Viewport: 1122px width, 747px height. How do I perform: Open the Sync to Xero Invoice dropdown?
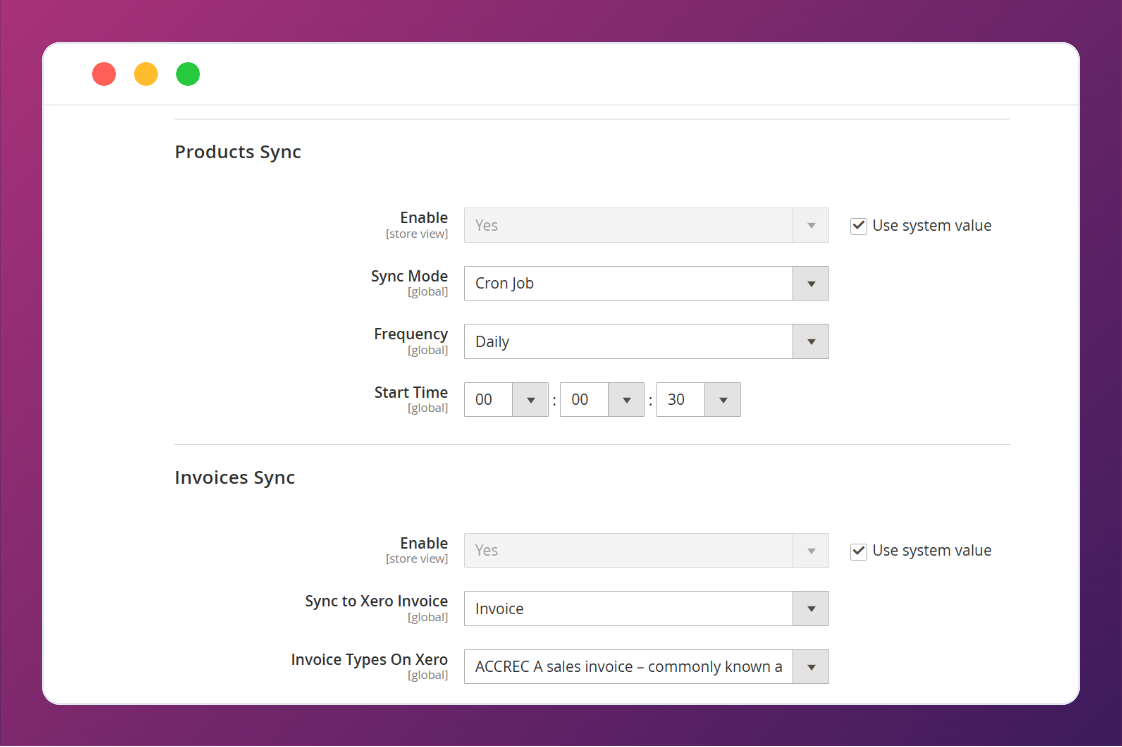click(646, 609)
